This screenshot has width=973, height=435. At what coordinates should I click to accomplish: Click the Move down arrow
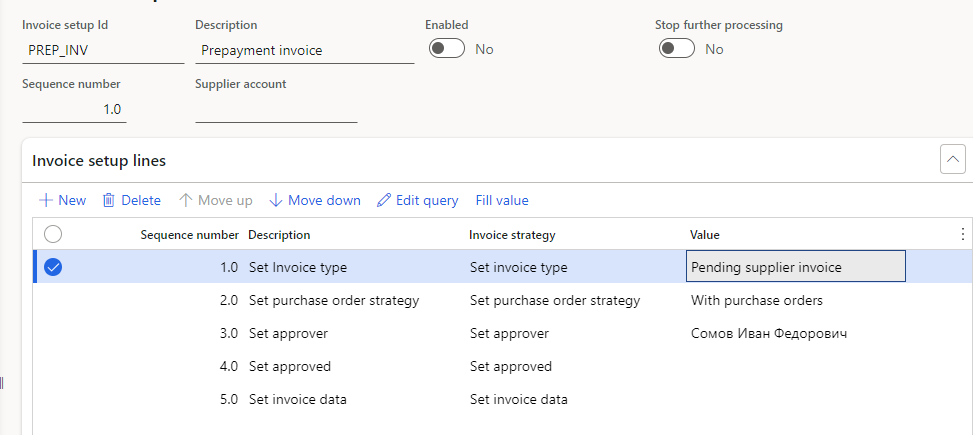(276, 200)
